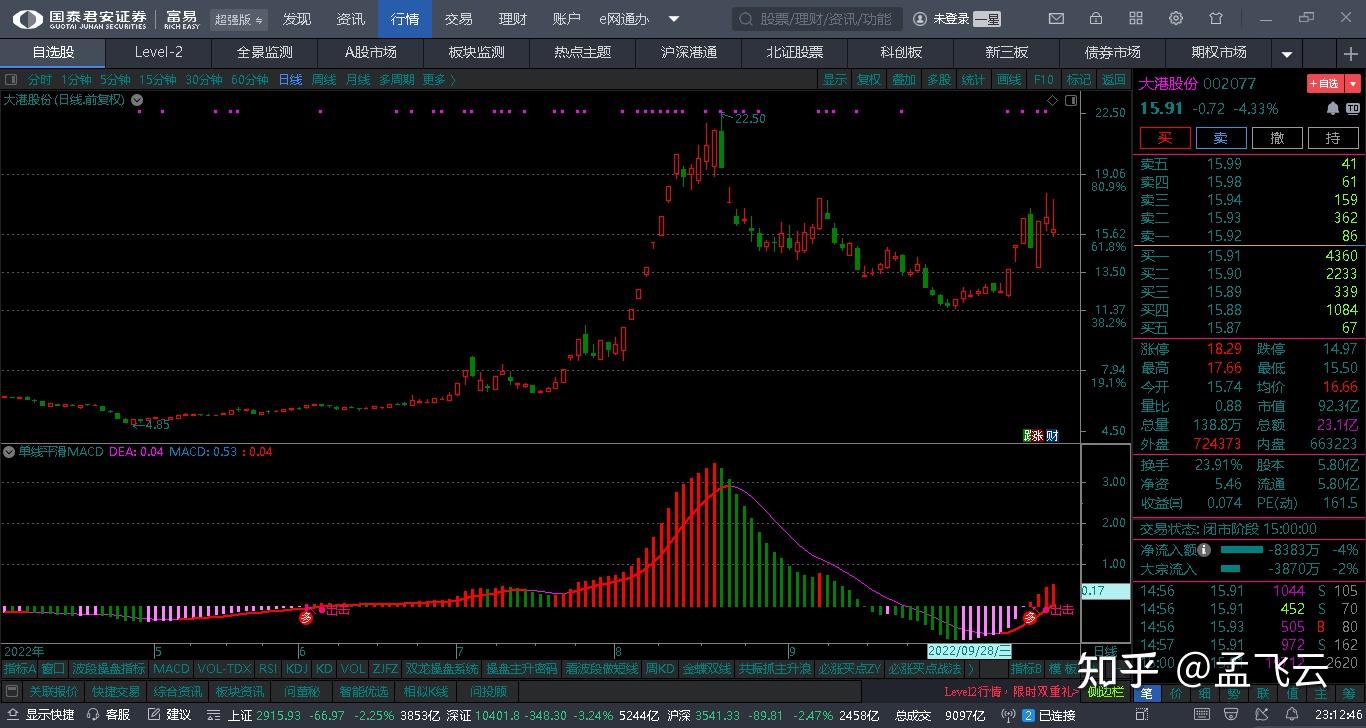Toggle the 侧边栏 sidebar button
1366x728 pixels.
click(1106, 691)
